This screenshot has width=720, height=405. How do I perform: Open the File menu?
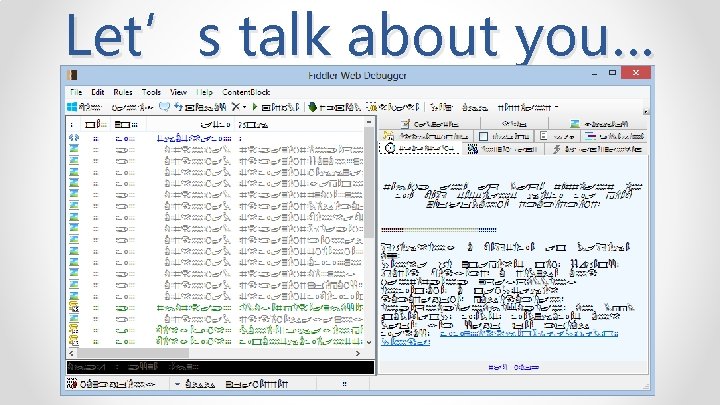(76, 92)
